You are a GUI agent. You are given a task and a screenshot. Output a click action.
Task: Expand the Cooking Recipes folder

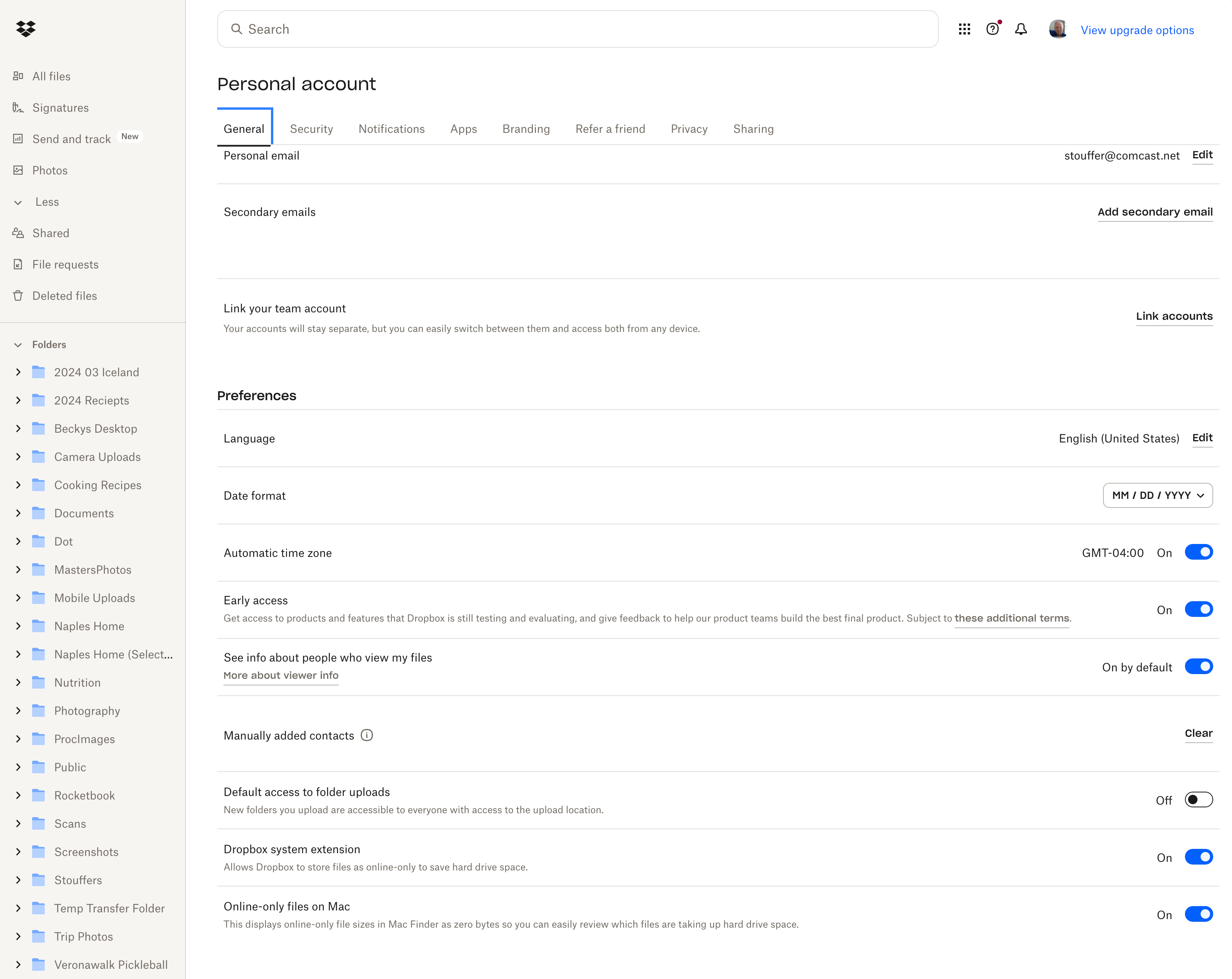click(x=18, y=485)
